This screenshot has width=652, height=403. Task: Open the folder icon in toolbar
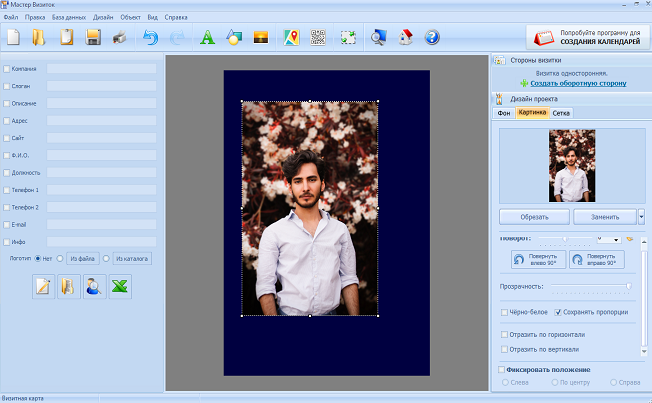(39, 37)
